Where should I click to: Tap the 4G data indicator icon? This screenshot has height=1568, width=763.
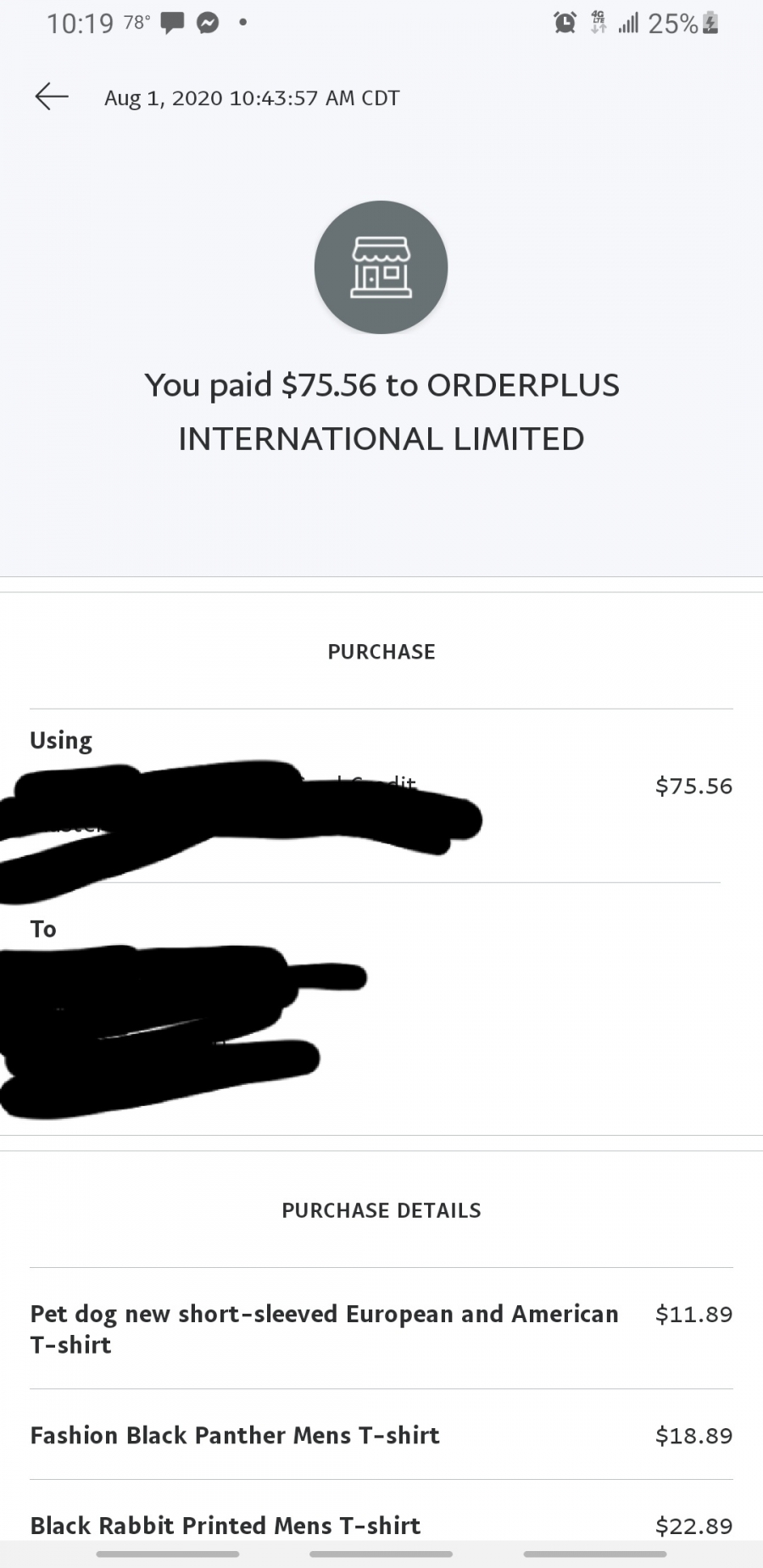pos(599,23)
